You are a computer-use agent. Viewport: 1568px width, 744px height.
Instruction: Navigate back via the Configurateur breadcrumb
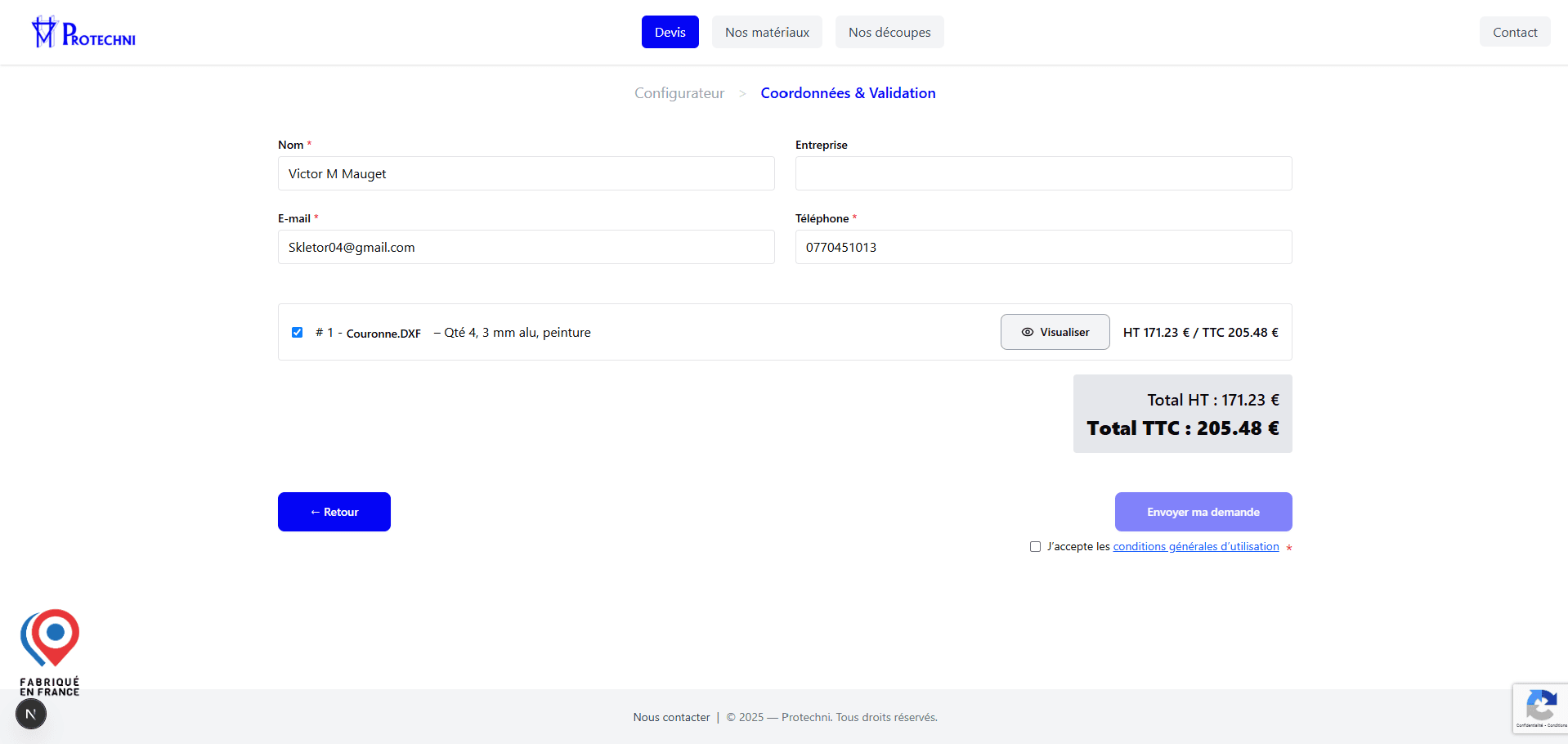pyautogui.click(x=679, y=92)
